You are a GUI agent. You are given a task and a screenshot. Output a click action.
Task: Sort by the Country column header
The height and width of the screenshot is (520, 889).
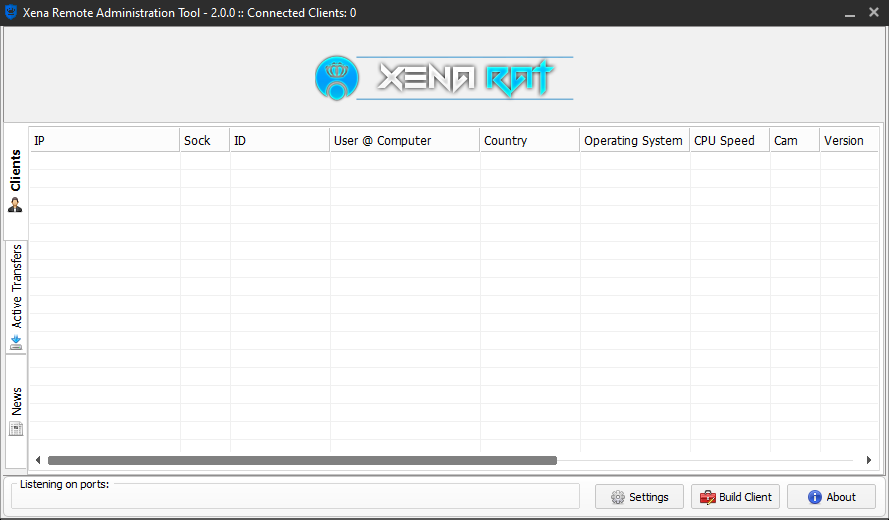(x=529, y=140)
